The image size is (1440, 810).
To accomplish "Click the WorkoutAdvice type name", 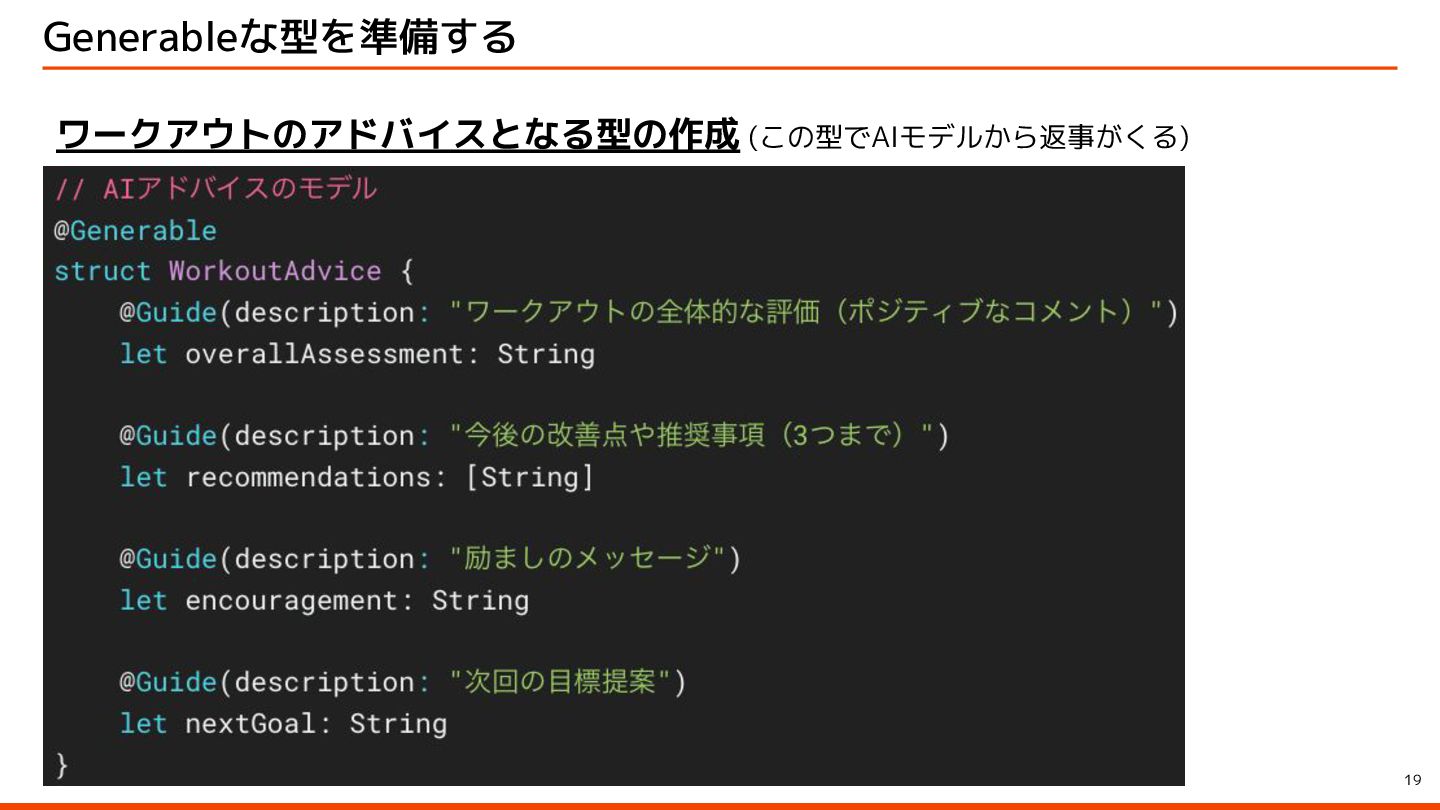I will coord(274,272).
